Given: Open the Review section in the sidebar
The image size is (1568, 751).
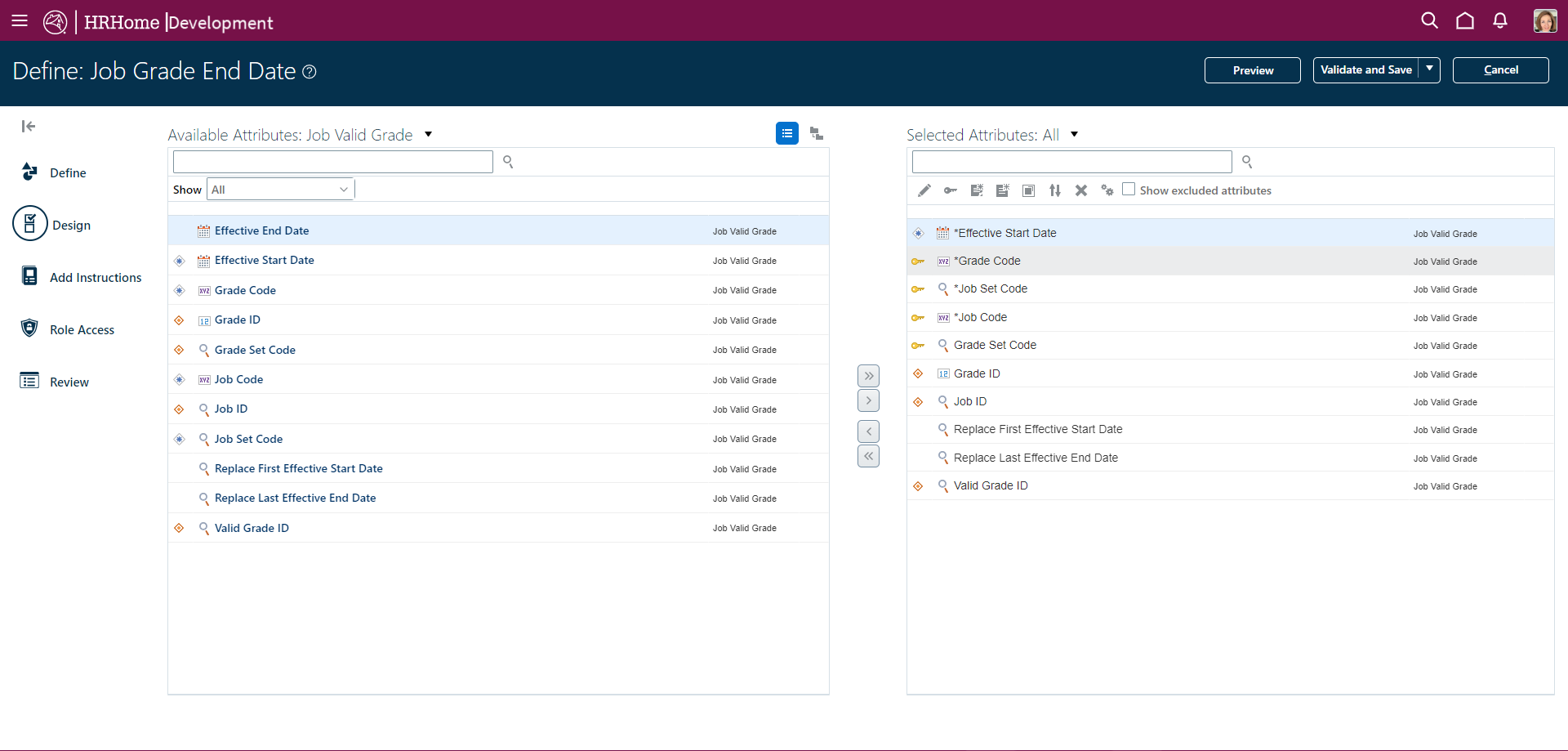Looking at the screenshot, I should click(x=69, y=381).
